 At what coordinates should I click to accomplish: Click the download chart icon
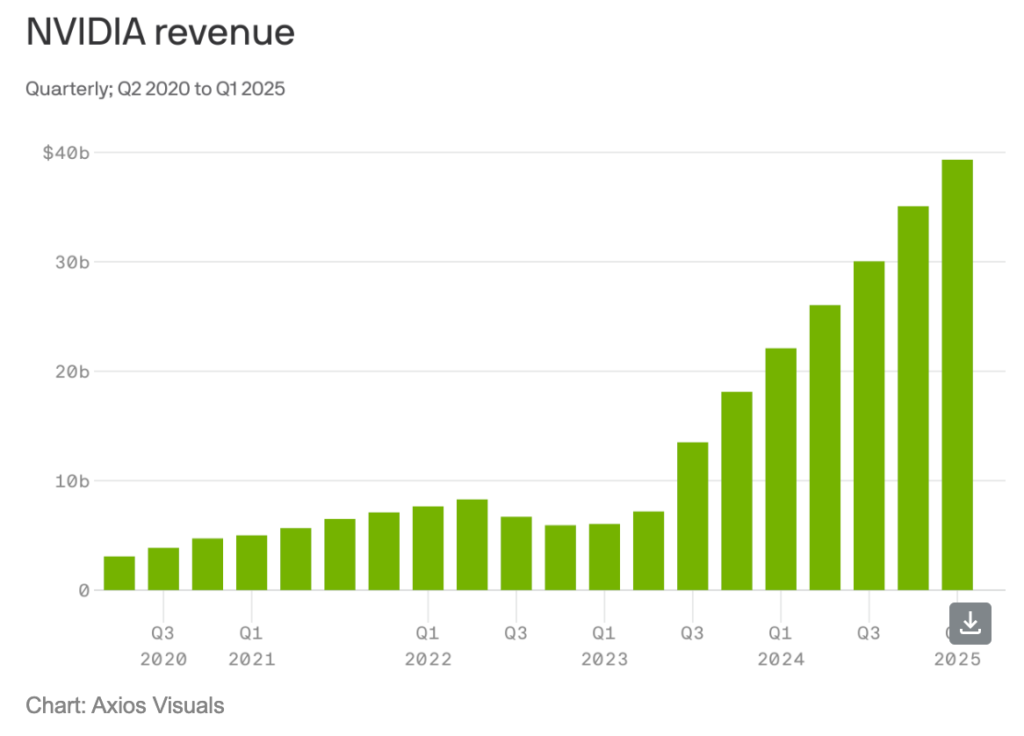pos(969,623)
